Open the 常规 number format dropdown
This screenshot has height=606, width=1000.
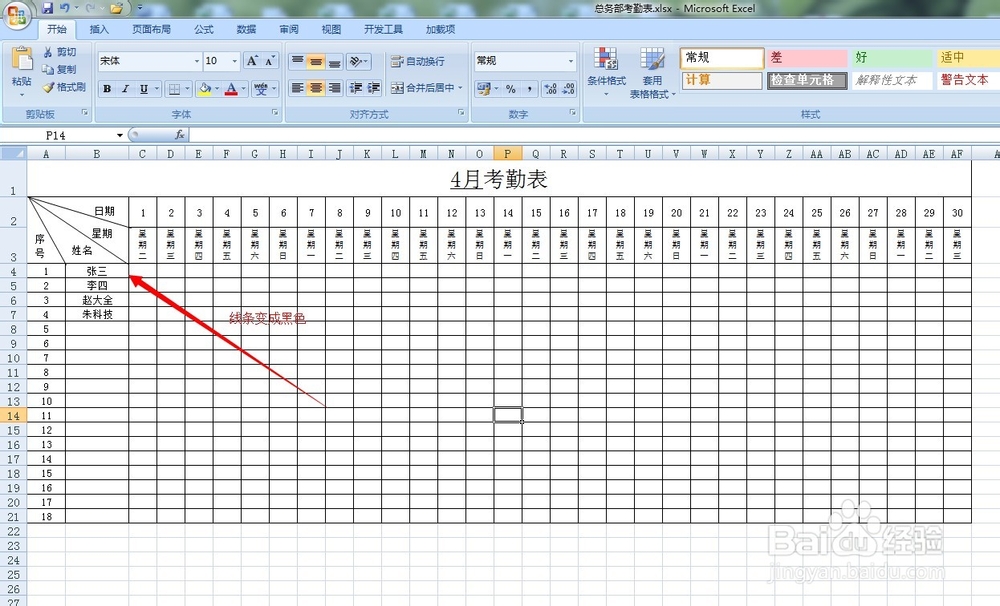[x=571, y=61]
